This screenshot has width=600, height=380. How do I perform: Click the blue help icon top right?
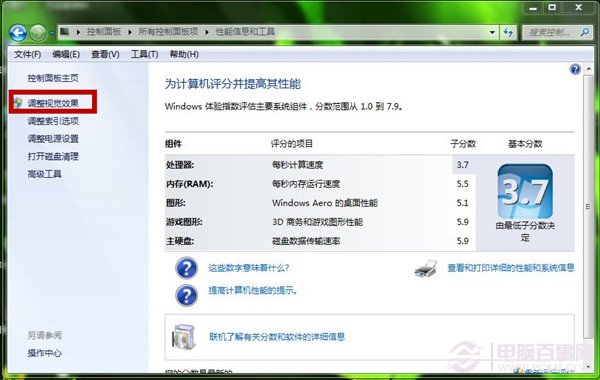[575, 69]
